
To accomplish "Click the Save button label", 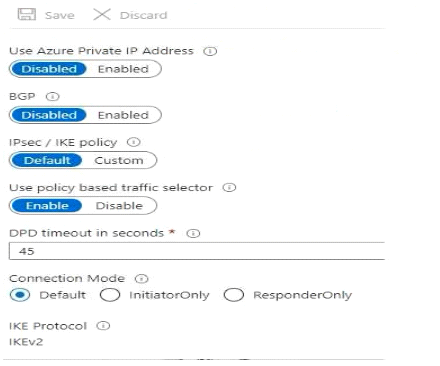I will pos(60,15).
